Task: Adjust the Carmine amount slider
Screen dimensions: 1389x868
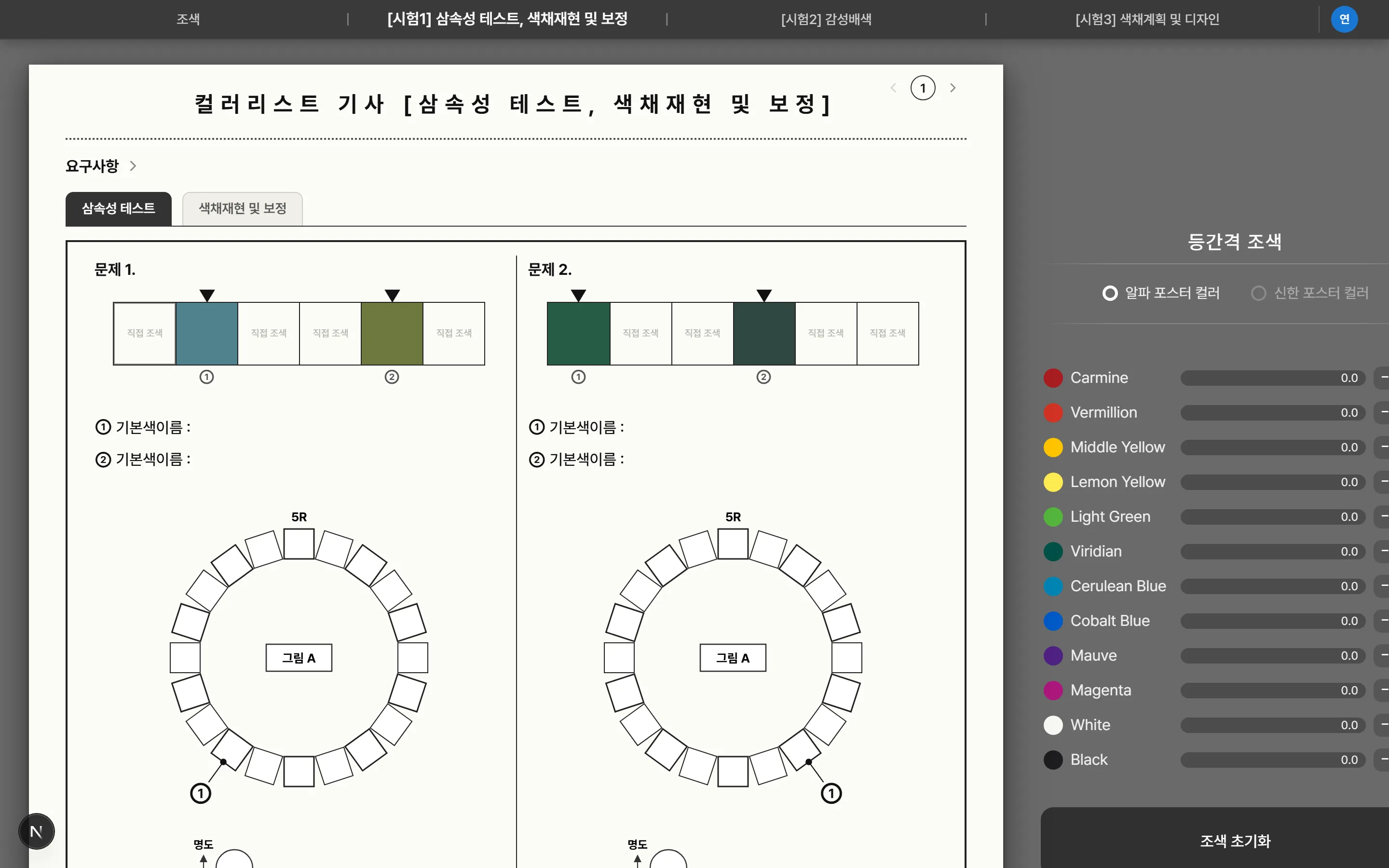Action: (1273, 378)
